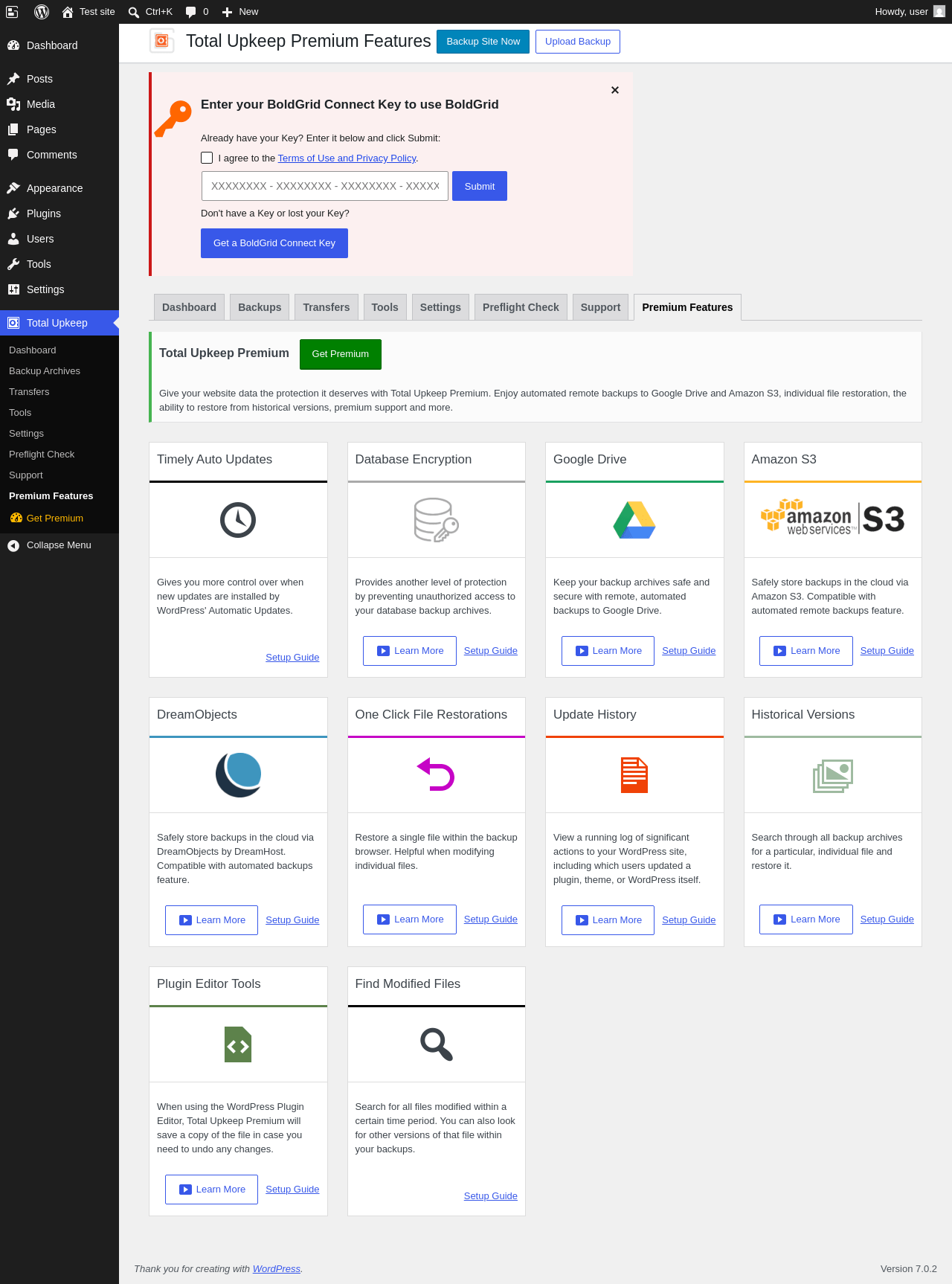Click the New plus icon in admin bar
This screenshot has width=952, height=1284.
[x=228, y=12]
